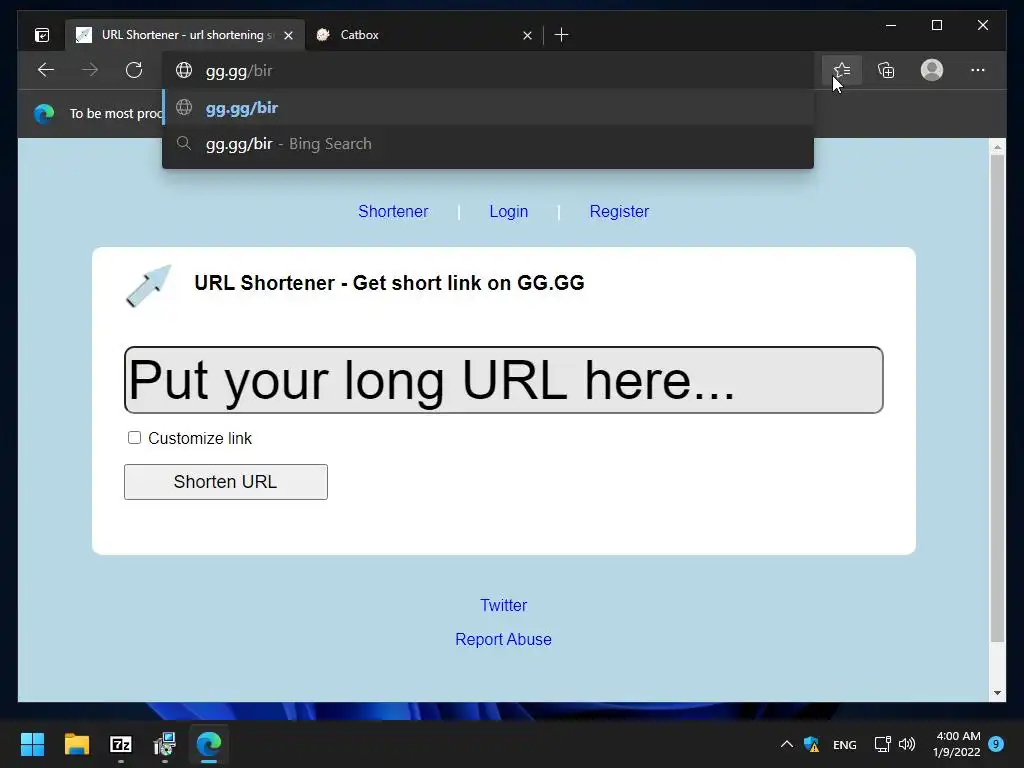This screenshot has height=768, width=1024.
Task: Open the Windows Start menu
Action: 32,744
